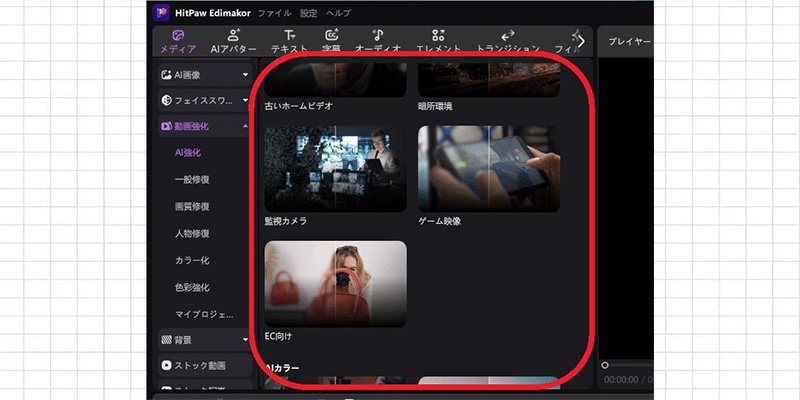Open the ファイル menu

pos(274,14)
